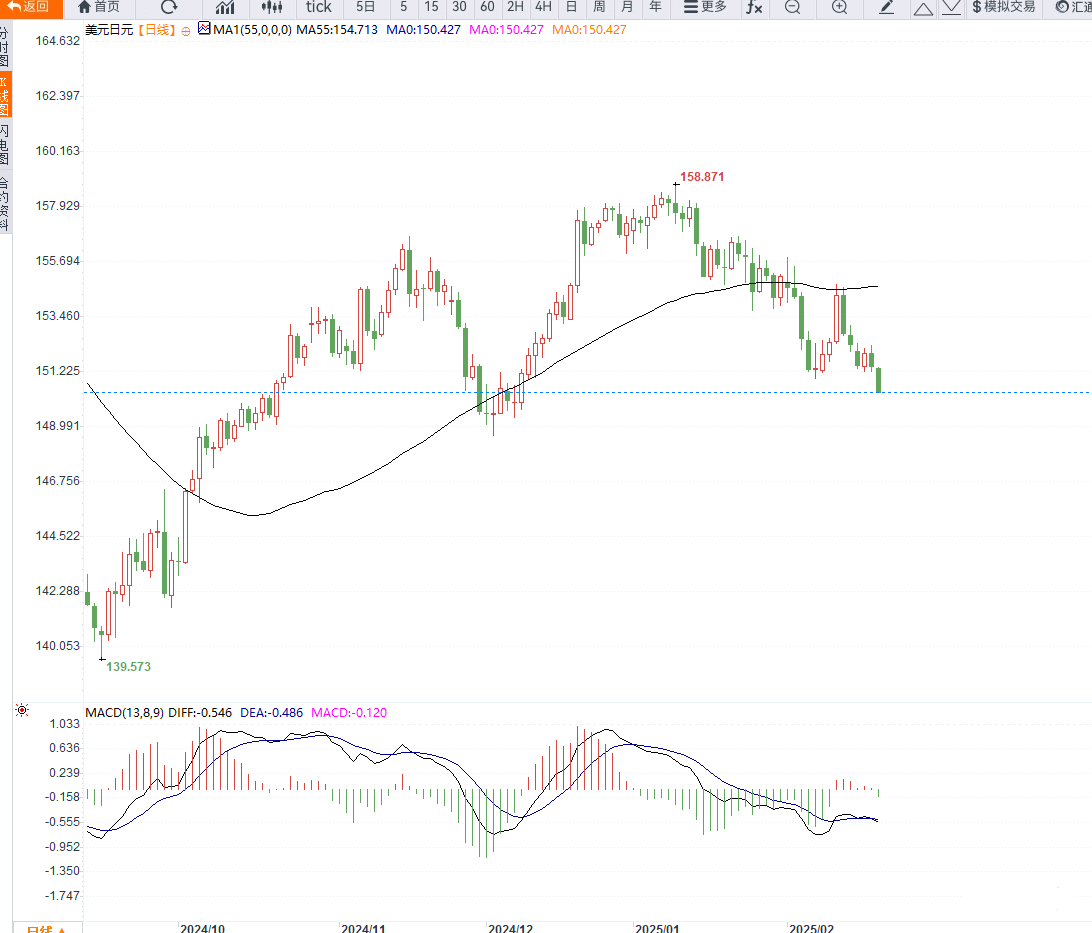Click the up triangle icon in toolbar

(x=923, y=8)
